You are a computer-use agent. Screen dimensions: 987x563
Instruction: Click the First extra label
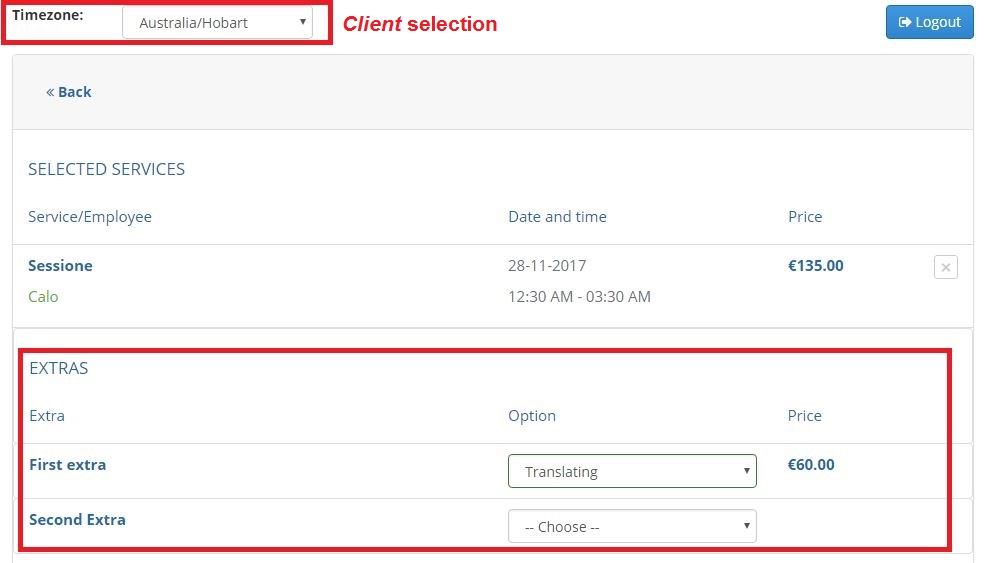point(68,465)
